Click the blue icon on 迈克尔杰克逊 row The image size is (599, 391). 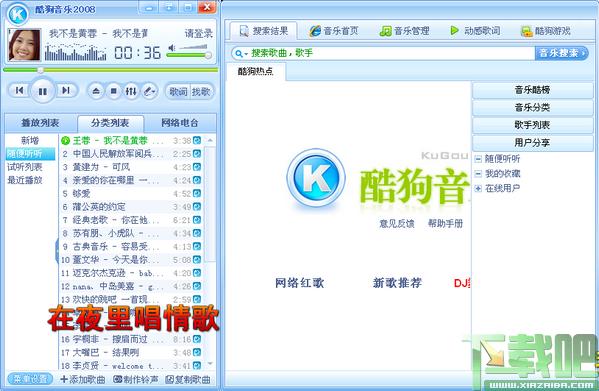197,273
